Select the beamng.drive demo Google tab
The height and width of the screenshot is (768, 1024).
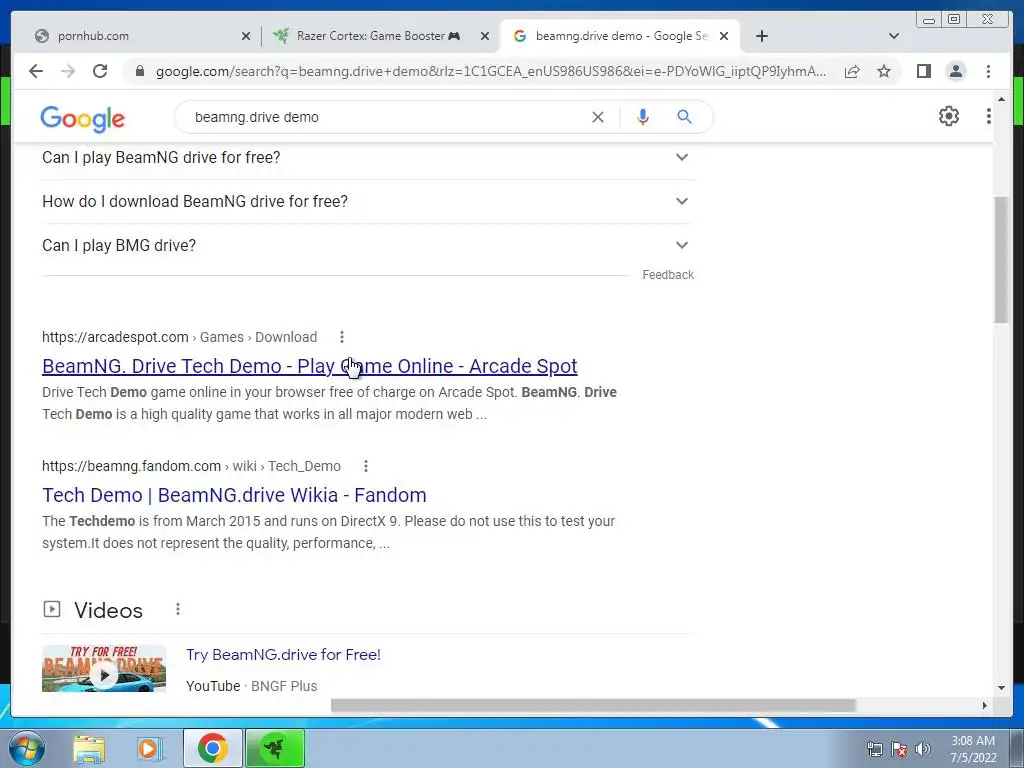619,36
